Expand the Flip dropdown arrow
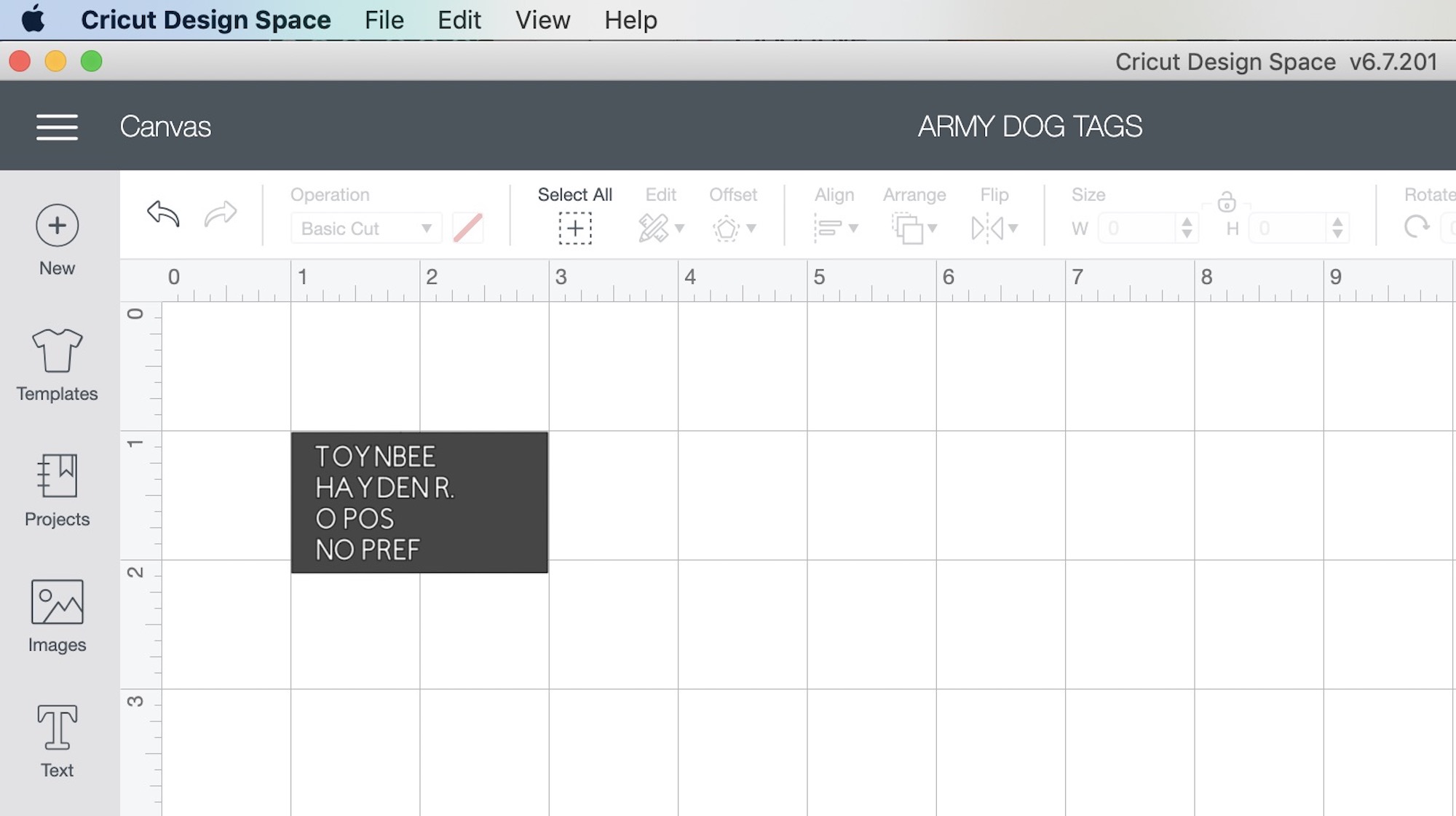Viewport: 1456px width, 816px height. [x=1013, y=229]
